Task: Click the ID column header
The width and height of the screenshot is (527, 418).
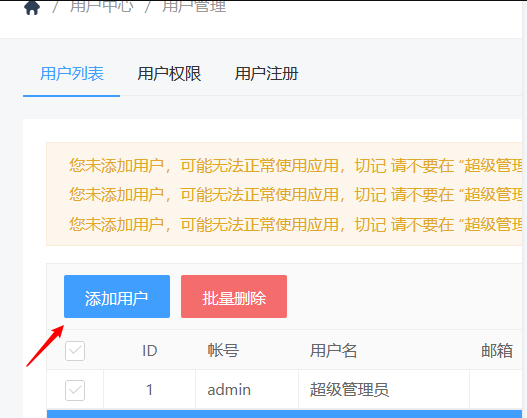Action: click(150, 351)
